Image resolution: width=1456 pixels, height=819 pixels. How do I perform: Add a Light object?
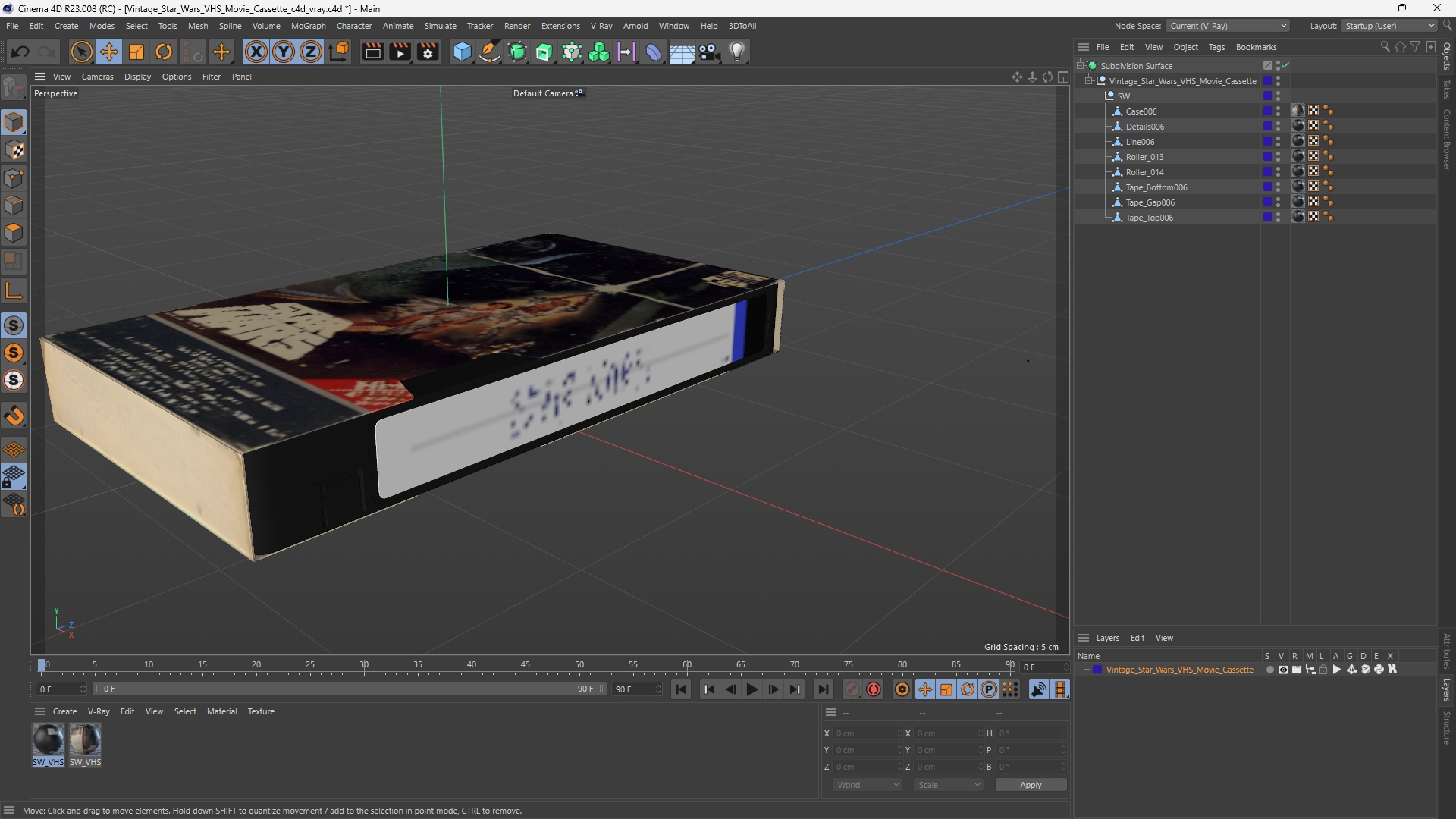coord(737,52)
